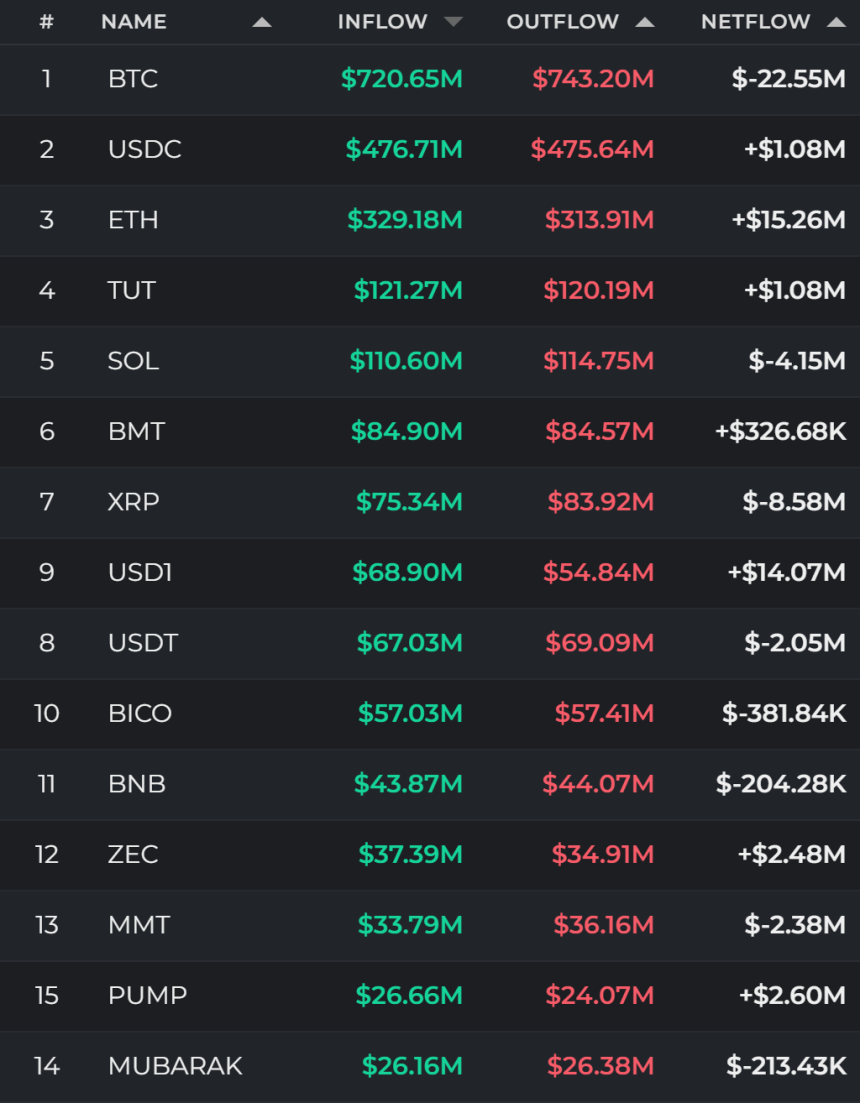
Task: Open the USDC token row
Action: (430, 150)
